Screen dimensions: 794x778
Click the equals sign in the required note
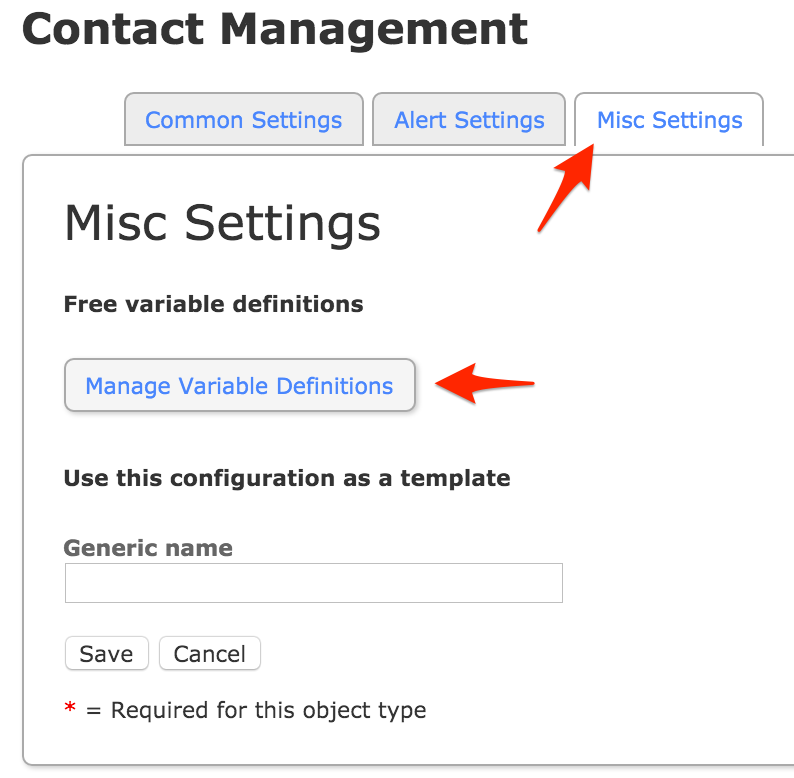pyautogui.click(x=94, y=711)
